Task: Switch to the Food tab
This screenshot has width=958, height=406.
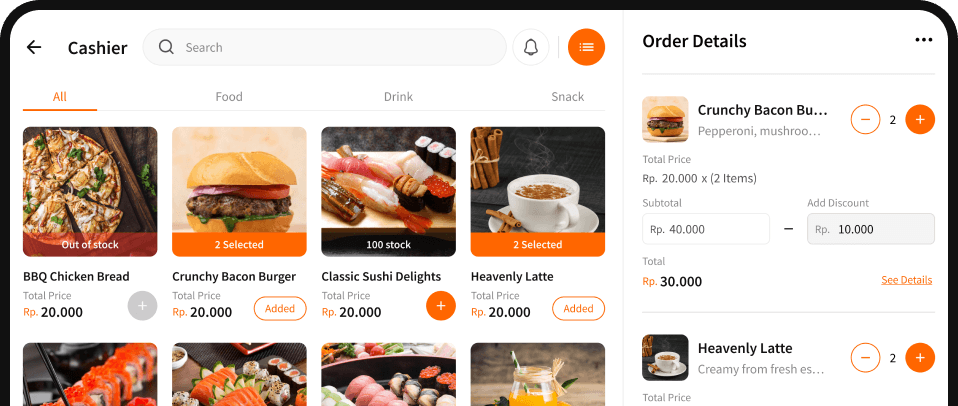Action: [x=229, y=96]
